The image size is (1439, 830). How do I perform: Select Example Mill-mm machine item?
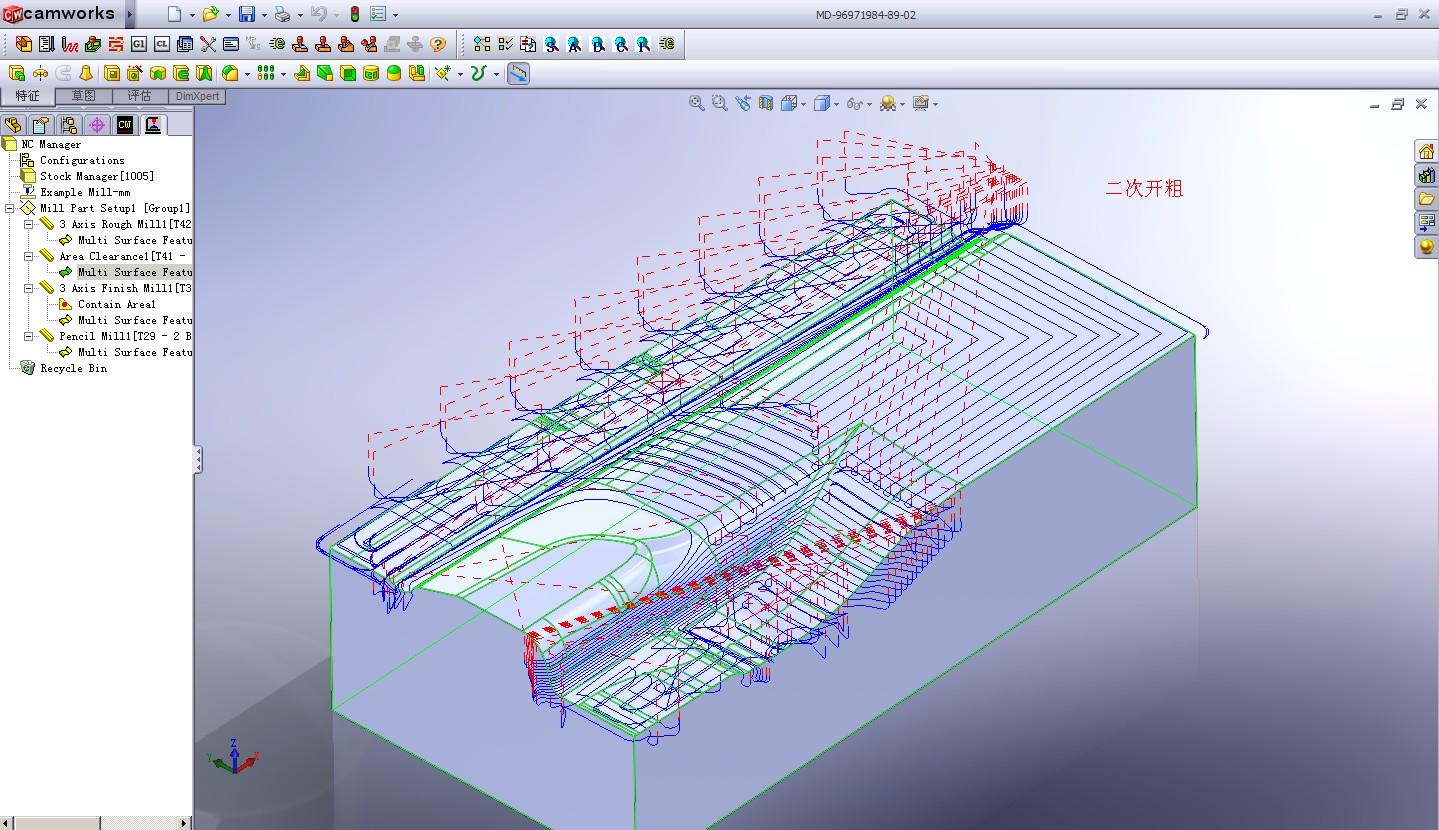pos(85,192)
